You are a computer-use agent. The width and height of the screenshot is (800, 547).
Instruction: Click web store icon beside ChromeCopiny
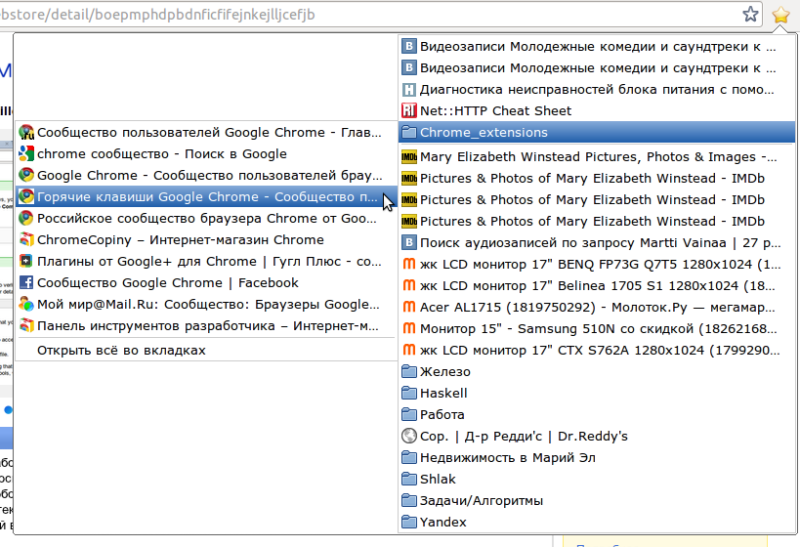26,239
